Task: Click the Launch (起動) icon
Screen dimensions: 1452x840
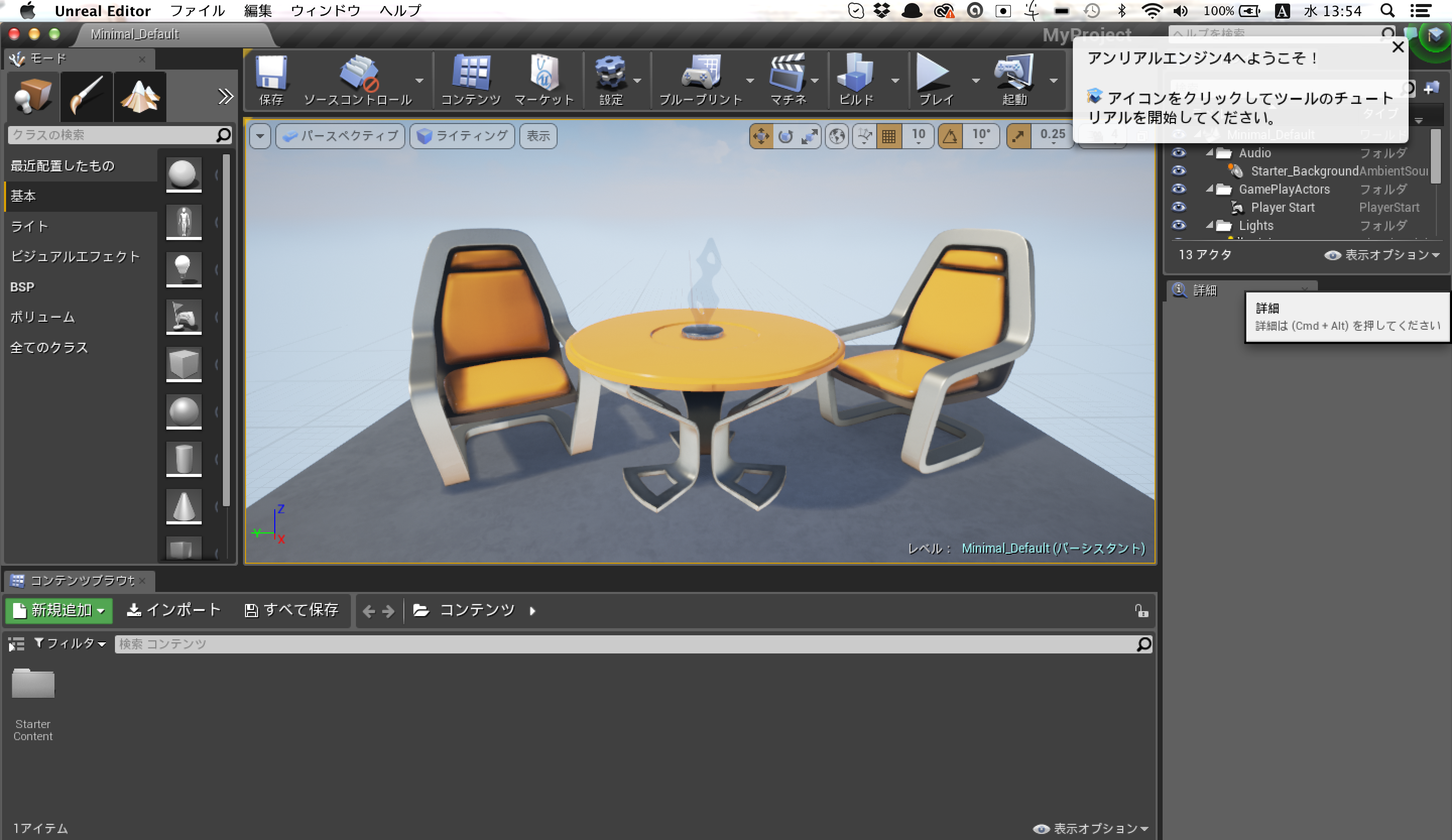Action: (1014, 80)
